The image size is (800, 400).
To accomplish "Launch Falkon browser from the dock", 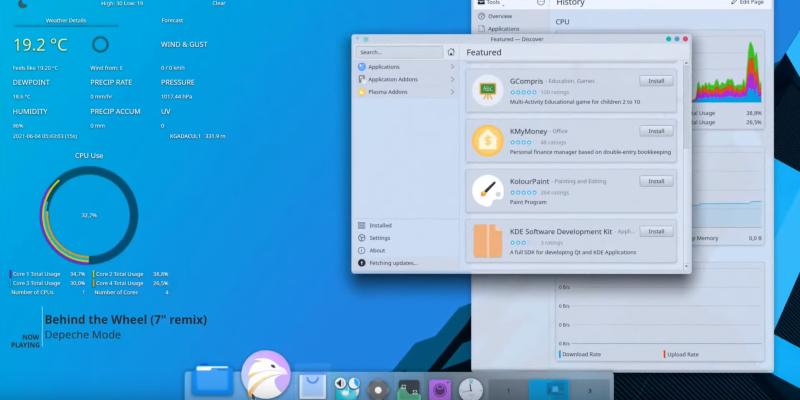I will (266, 377).
